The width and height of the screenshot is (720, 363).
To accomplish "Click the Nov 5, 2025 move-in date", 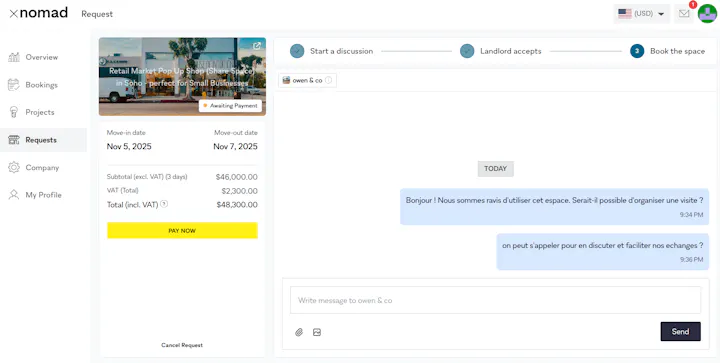I will point(129,147).
